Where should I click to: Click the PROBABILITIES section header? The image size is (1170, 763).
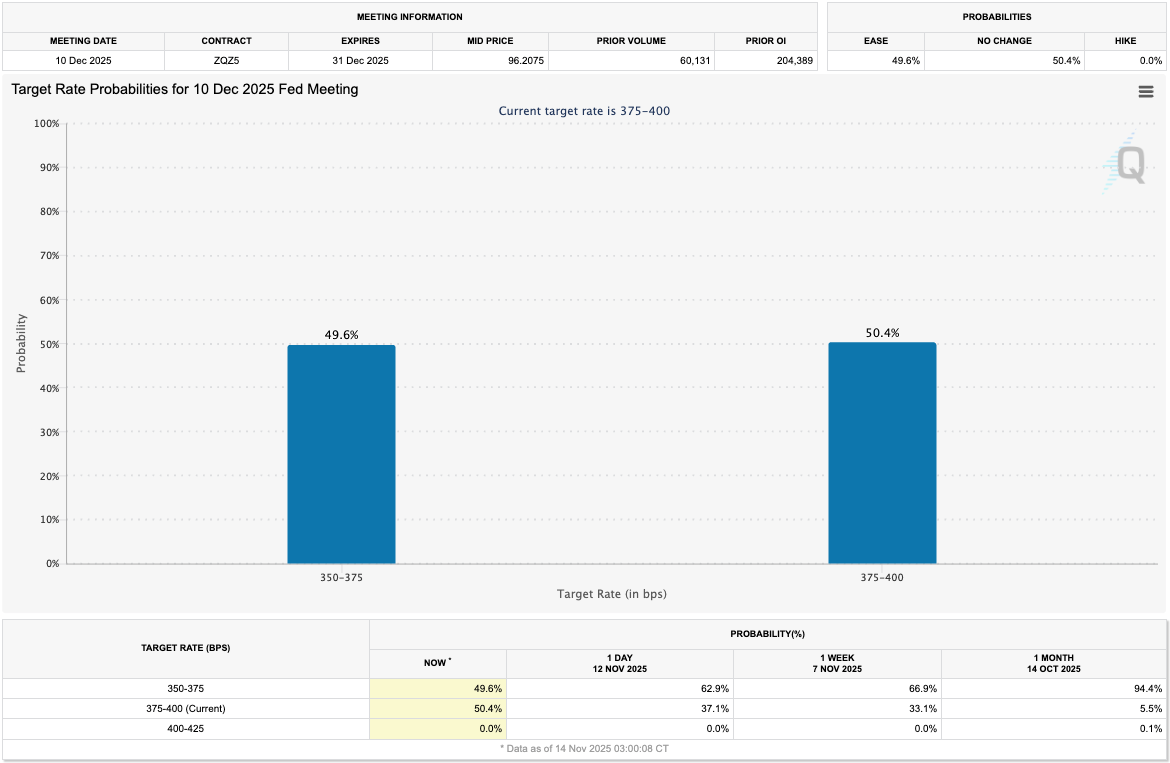995,17
